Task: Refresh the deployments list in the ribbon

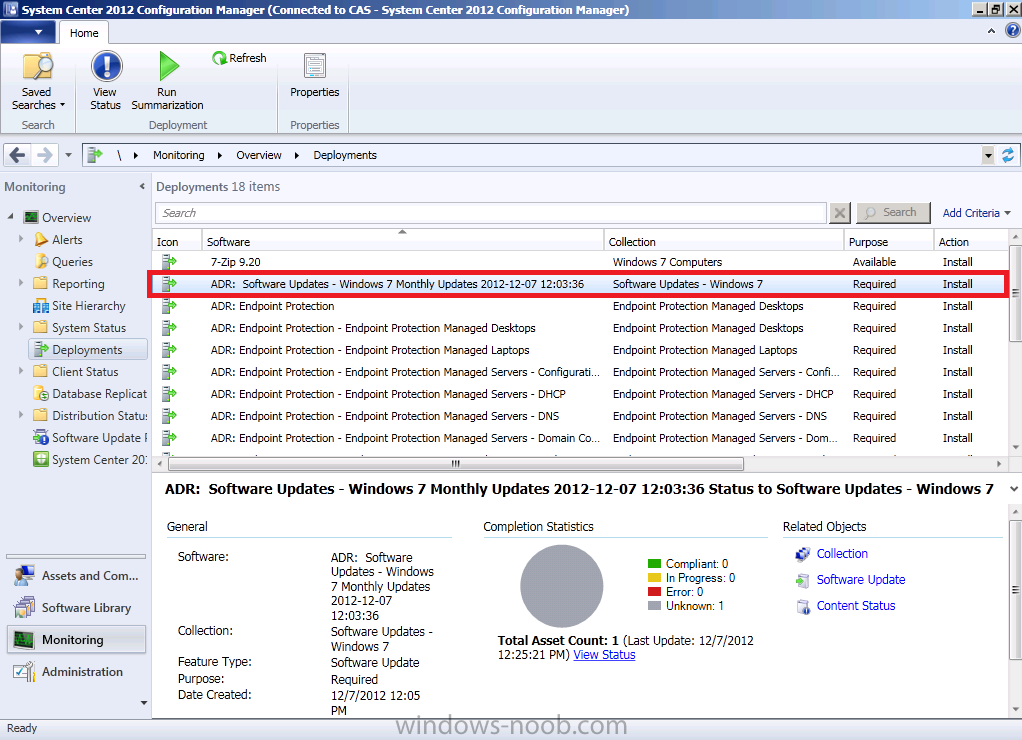Action: tap(239, 58)
